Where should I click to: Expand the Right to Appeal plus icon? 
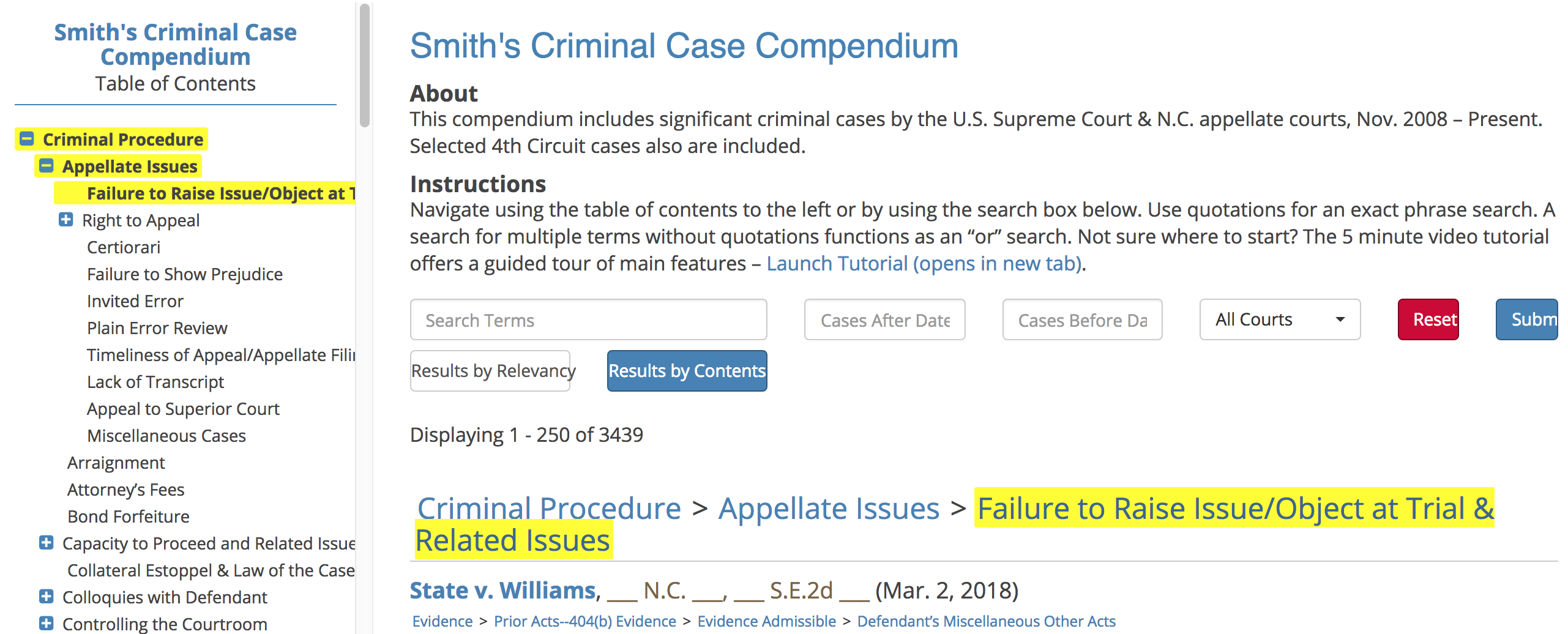[66, 220]
